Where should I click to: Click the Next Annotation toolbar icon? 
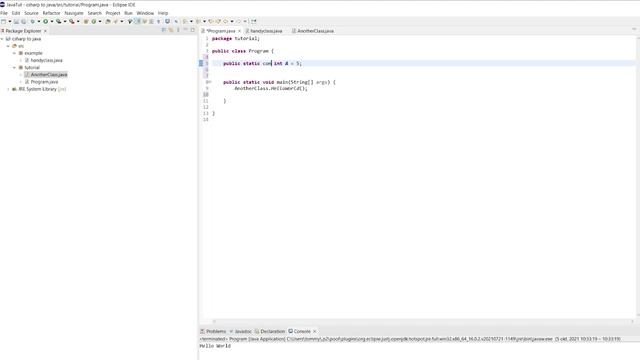click(185, 21)
